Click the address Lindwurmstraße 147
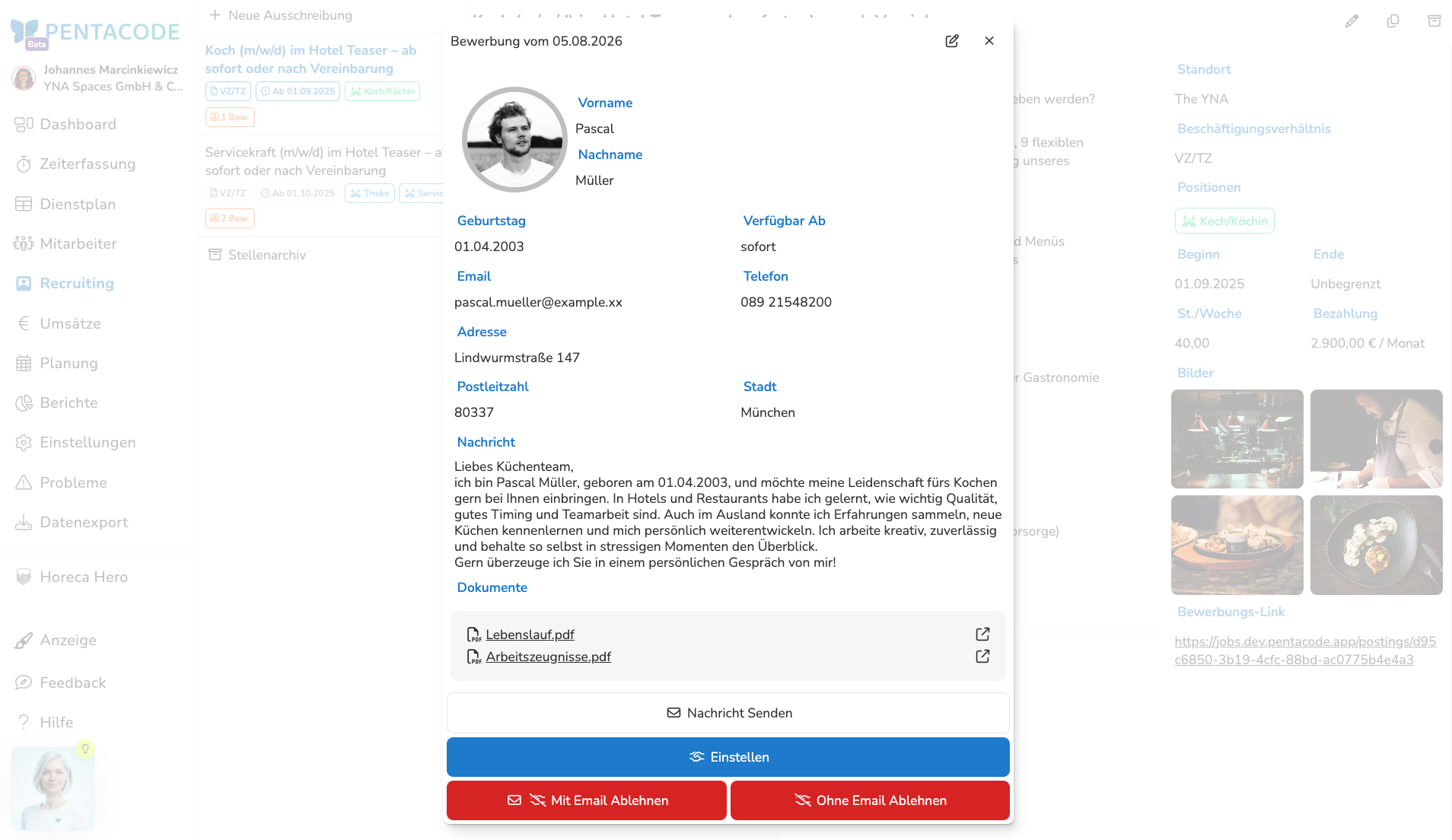 517,358
